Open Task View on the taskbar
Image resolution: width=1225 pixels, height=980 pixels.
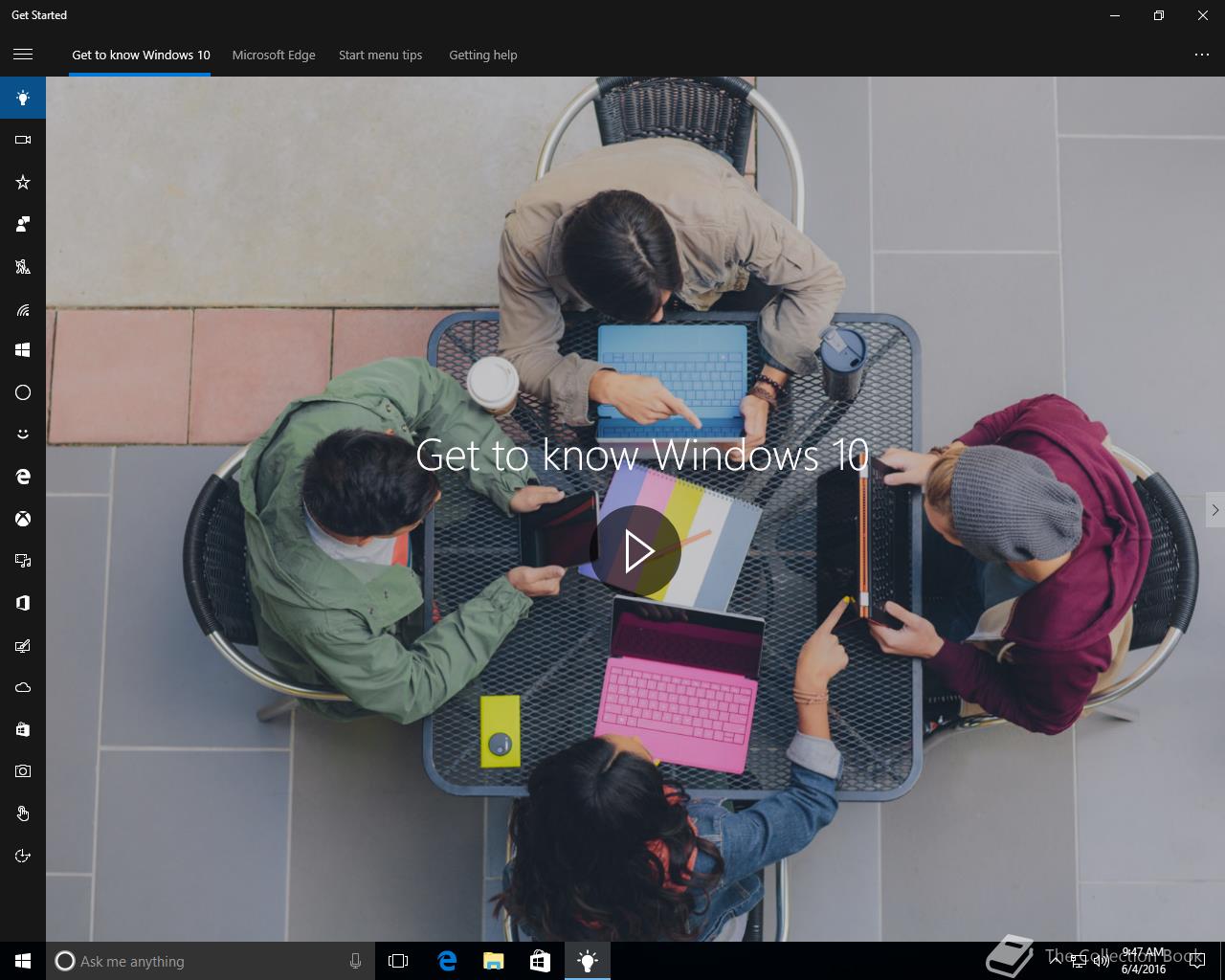point(398,961)
